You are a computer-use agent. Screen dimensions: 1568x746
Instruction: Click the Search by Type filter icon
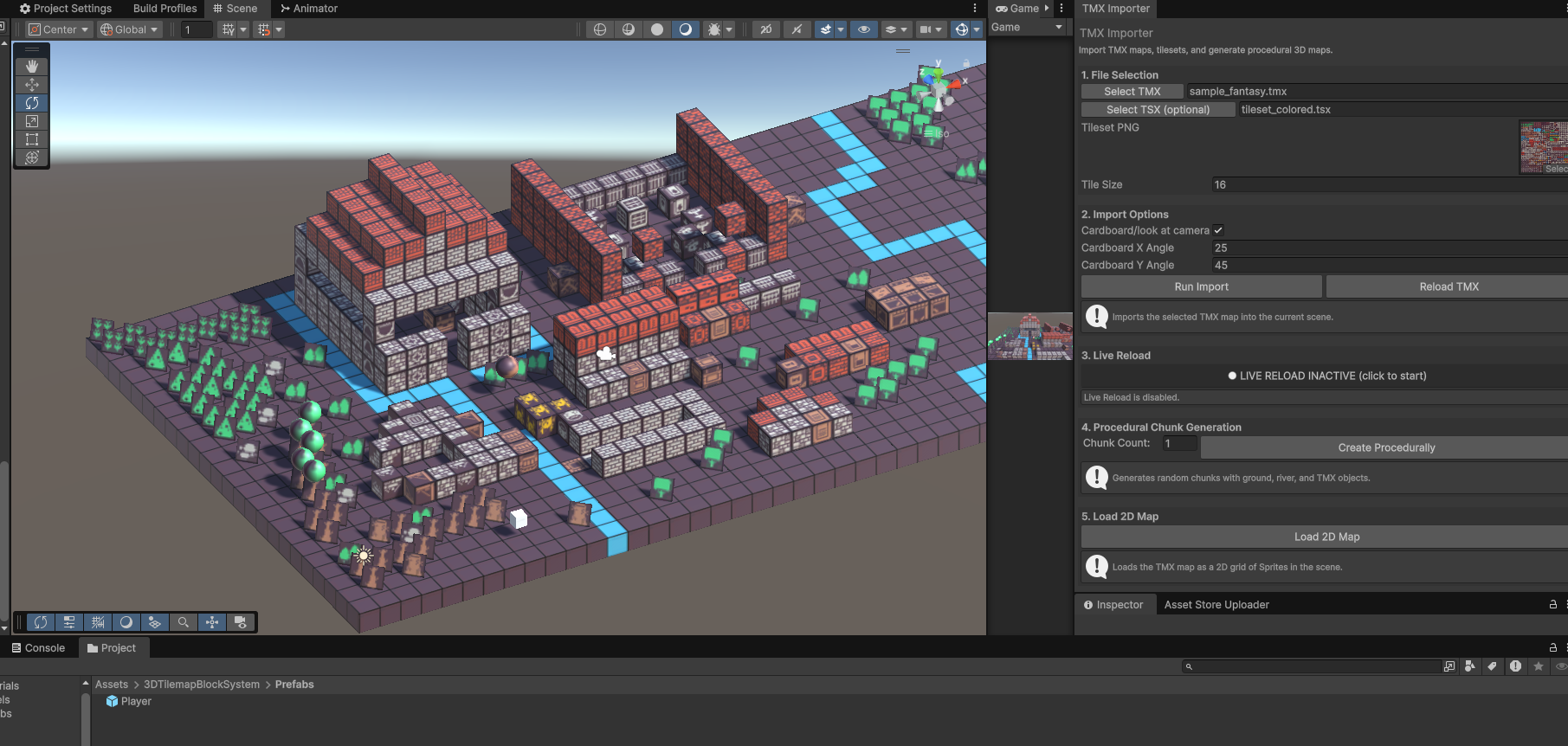point(1469,666)
